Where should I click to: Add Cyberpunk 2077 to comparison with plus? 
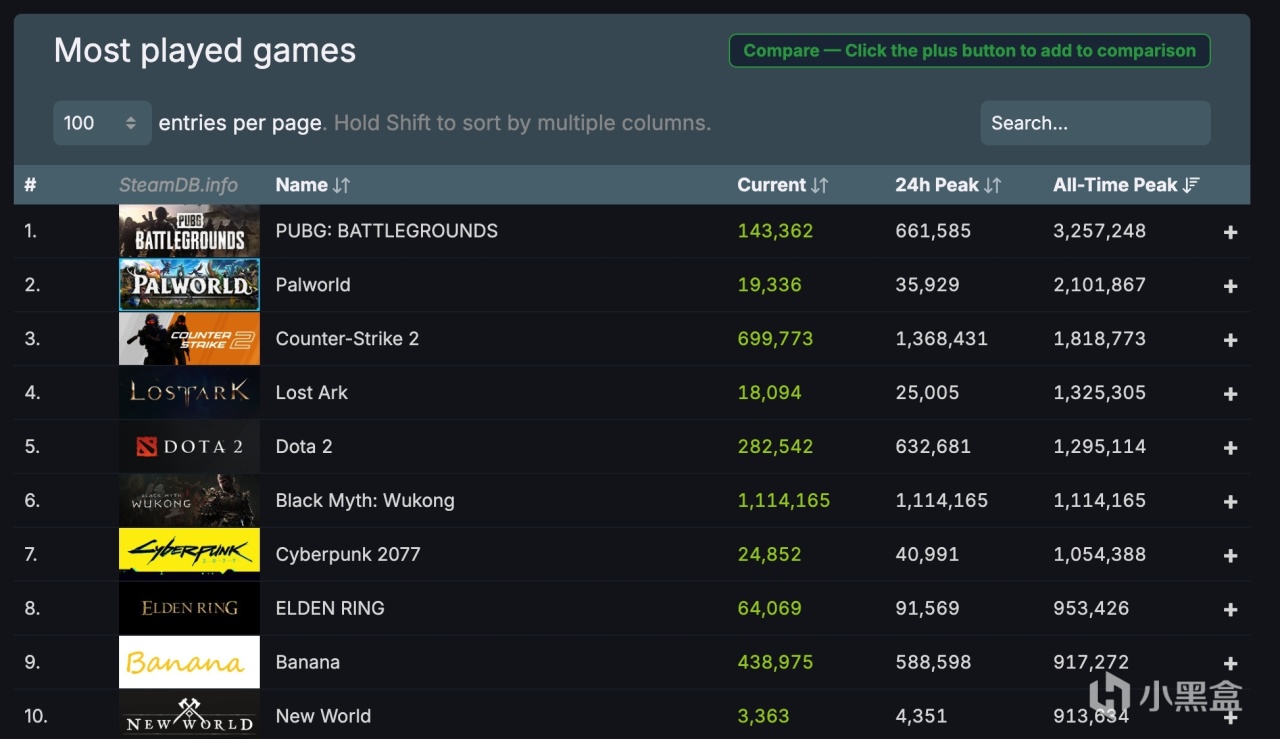point(1230,556)
